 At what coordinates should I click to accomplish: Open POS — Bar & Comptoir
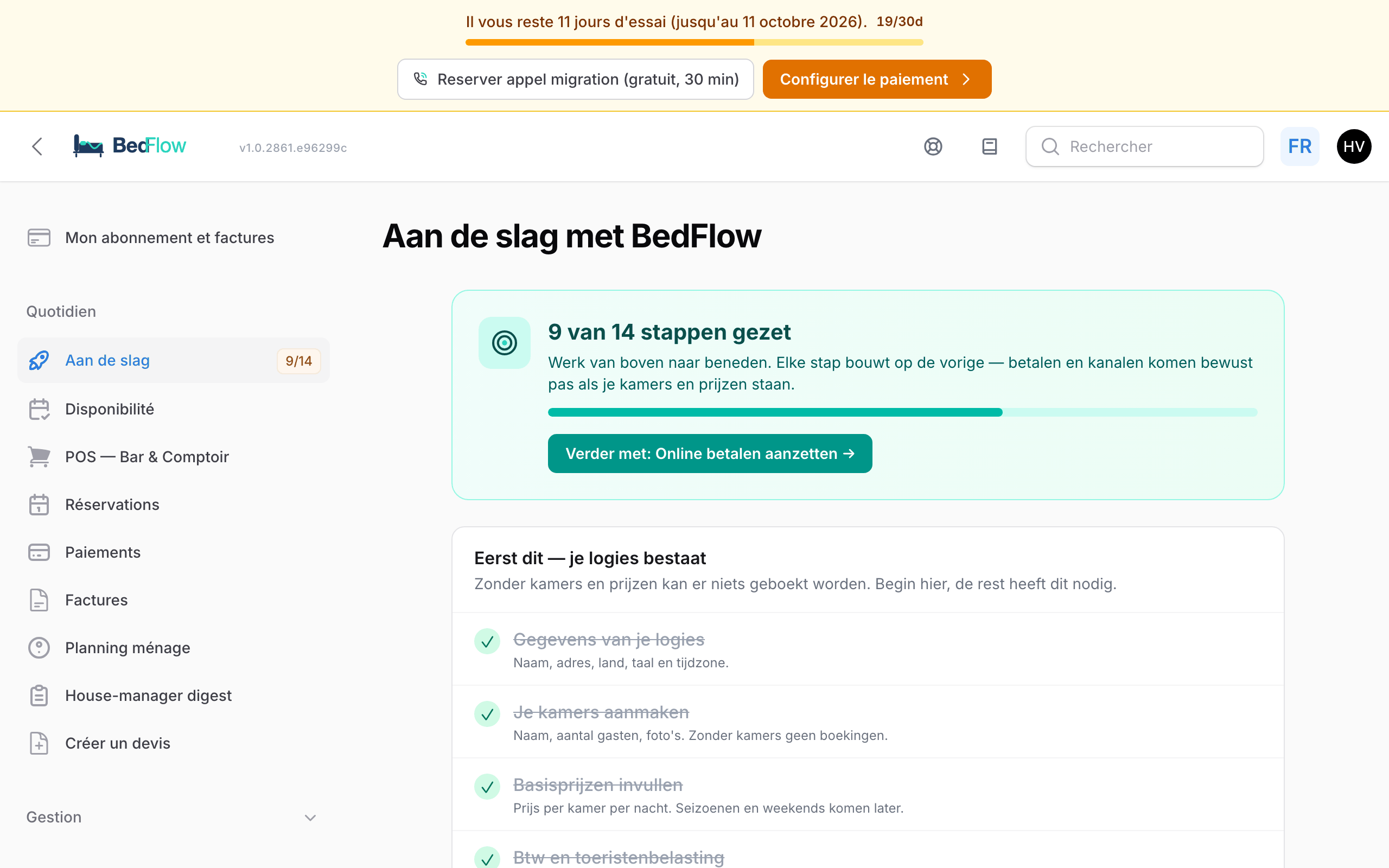click(x=173, y=457)
